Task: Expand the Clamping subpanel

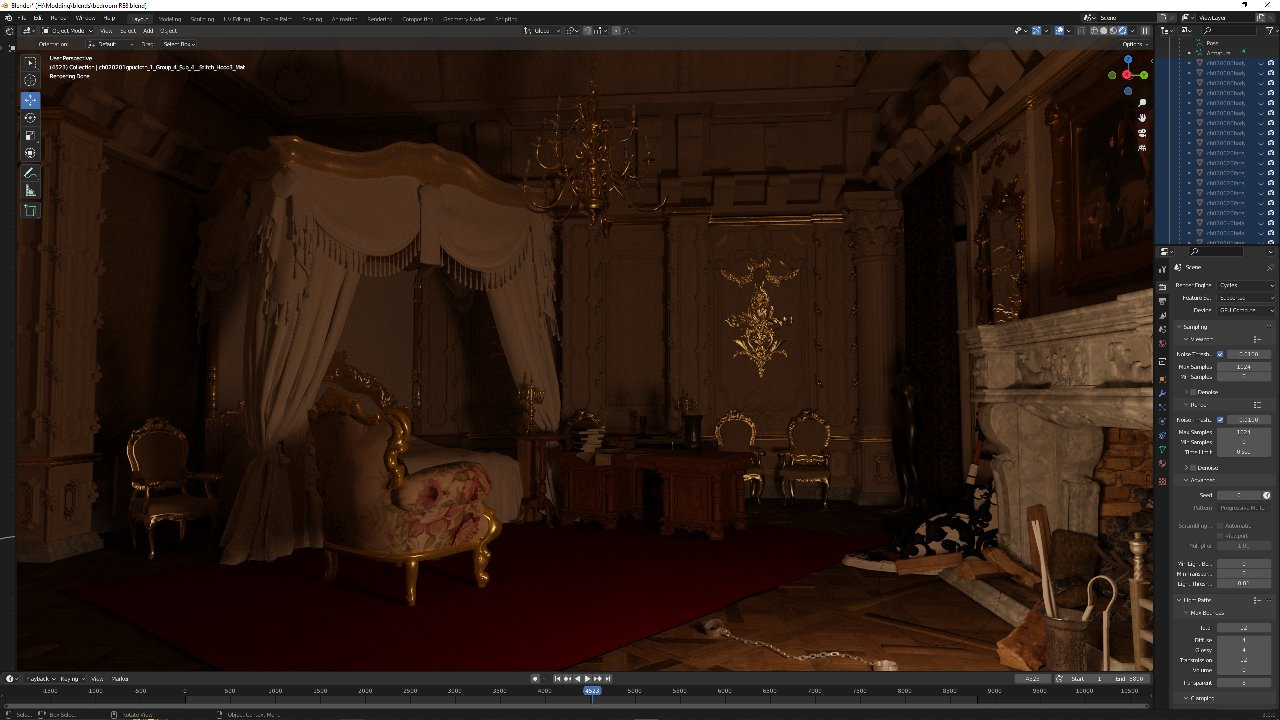Action: (1200, 698)
